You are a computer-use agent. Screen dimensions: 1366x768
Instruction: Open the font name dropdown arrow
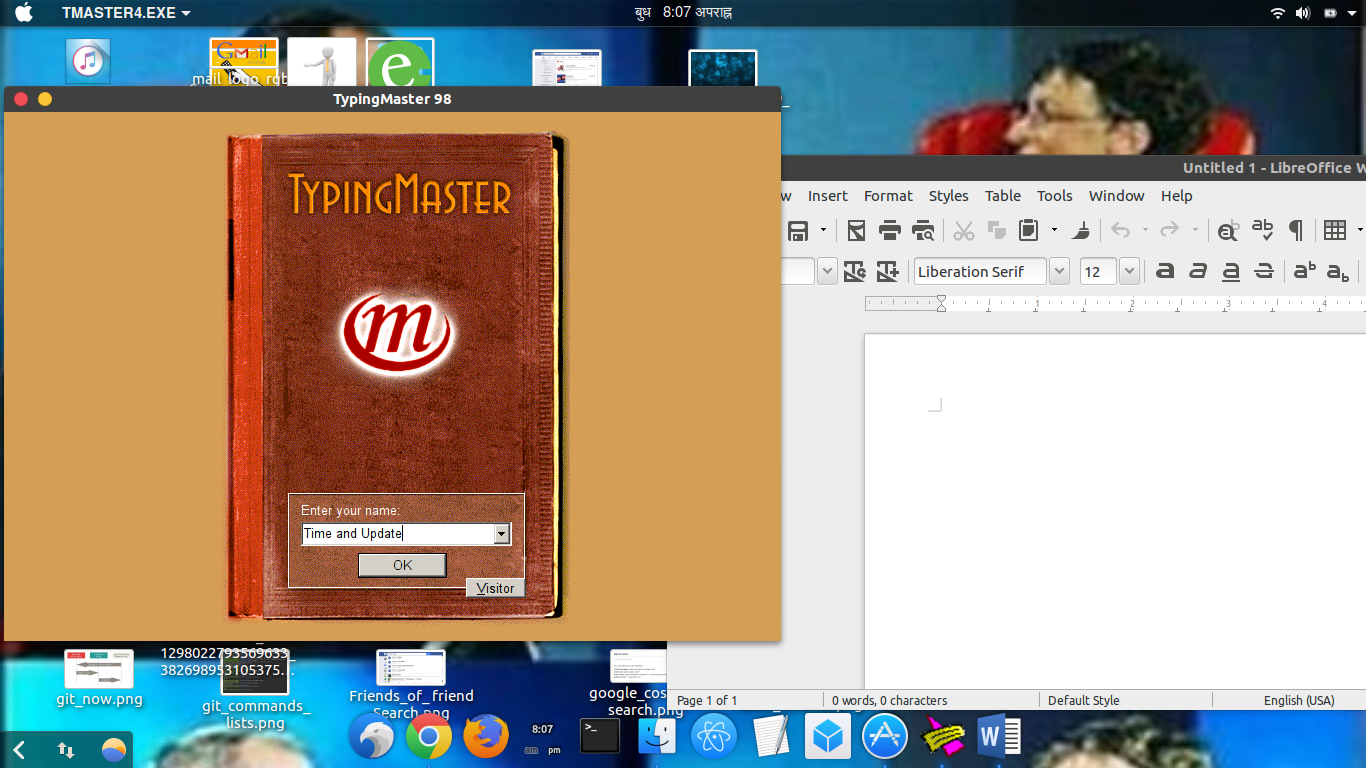pyautogui.click(x=1059, y=271)
